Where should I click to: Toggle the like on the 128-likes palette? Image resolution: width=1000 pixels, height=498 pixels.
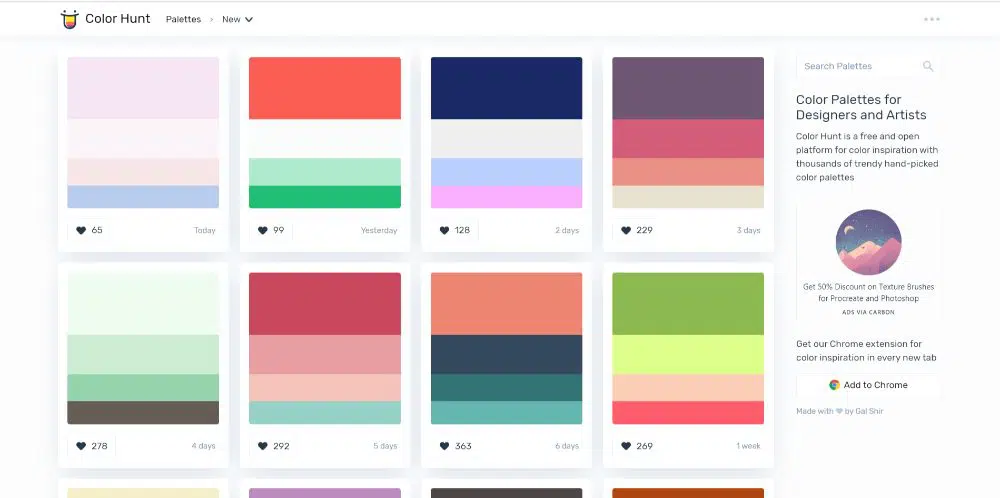coord(445,230)
